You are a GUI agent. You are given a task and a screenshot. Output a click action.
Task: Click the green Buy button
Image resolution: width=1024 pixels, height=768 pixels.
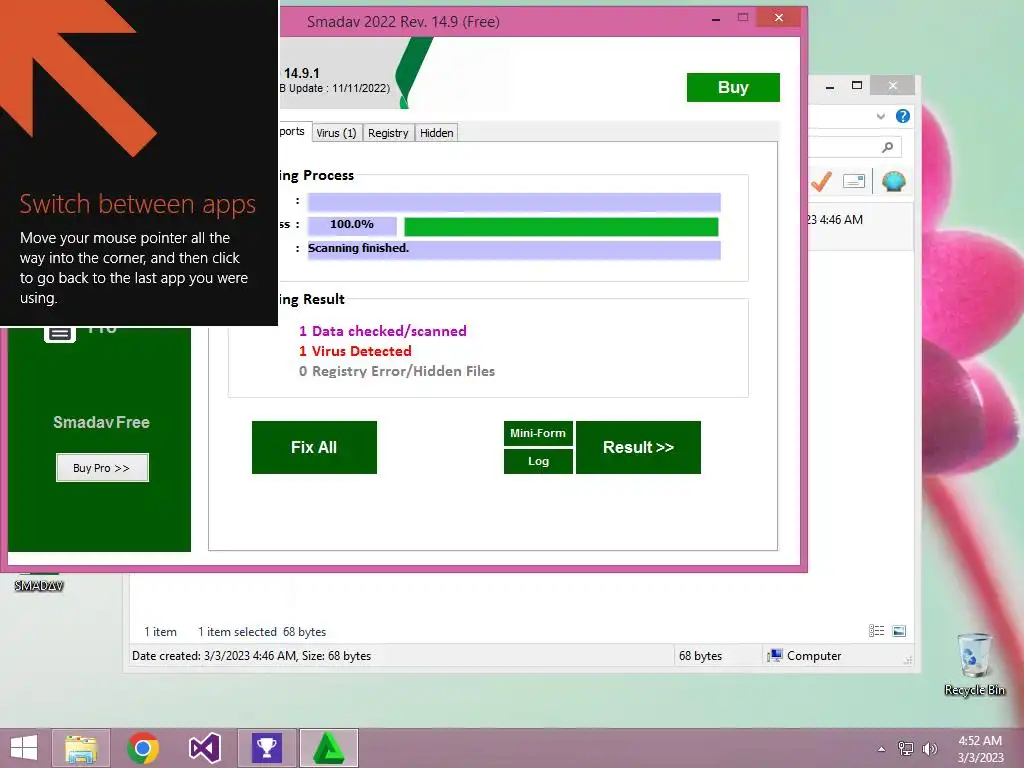click(733, 88)
